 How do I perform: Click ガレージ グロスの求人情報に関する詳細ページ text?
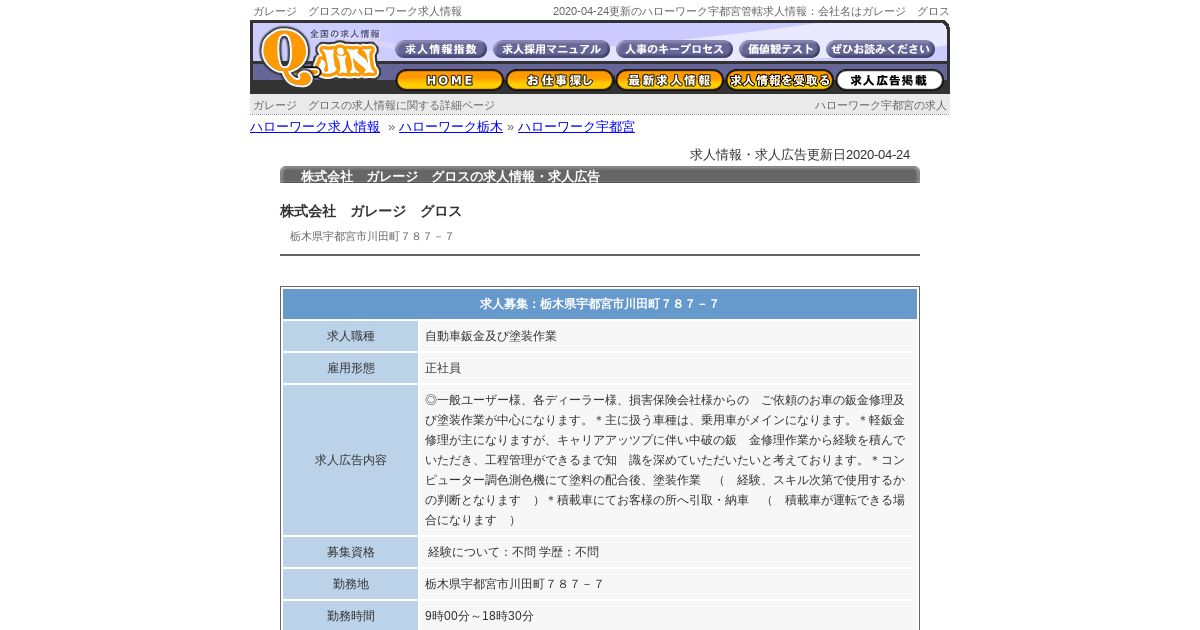pyautogui.click(x=374, y=105)
